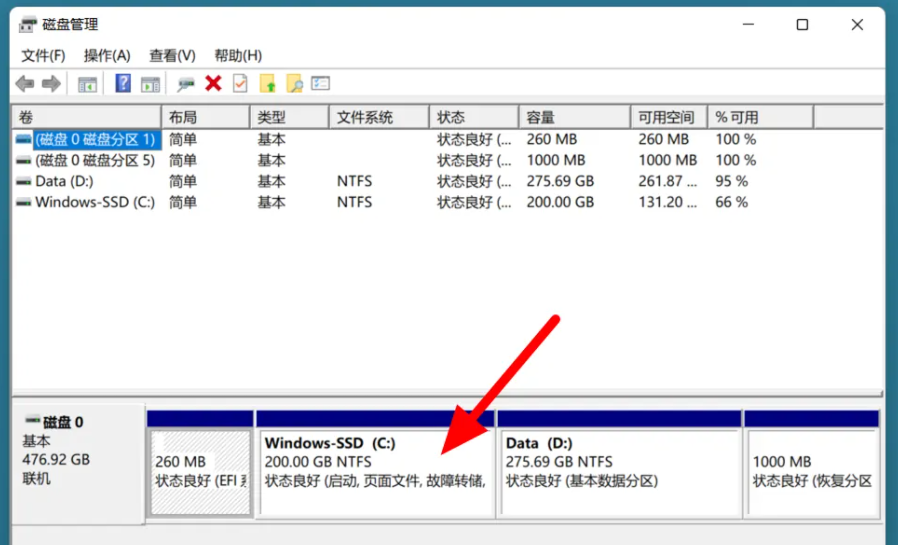This screenshot has width=898, height=545.
Task: Click the folder with magnifier icon
Action: tap(294, 84)
